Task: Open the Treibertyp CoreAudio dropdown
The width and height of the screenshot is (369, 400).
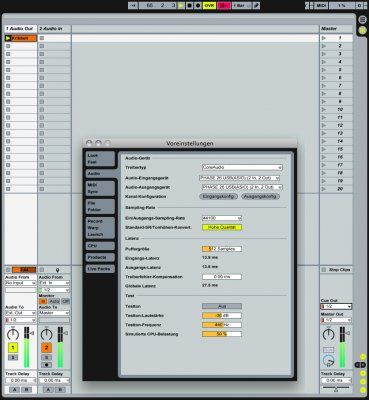Action: (x=242, y=167)
